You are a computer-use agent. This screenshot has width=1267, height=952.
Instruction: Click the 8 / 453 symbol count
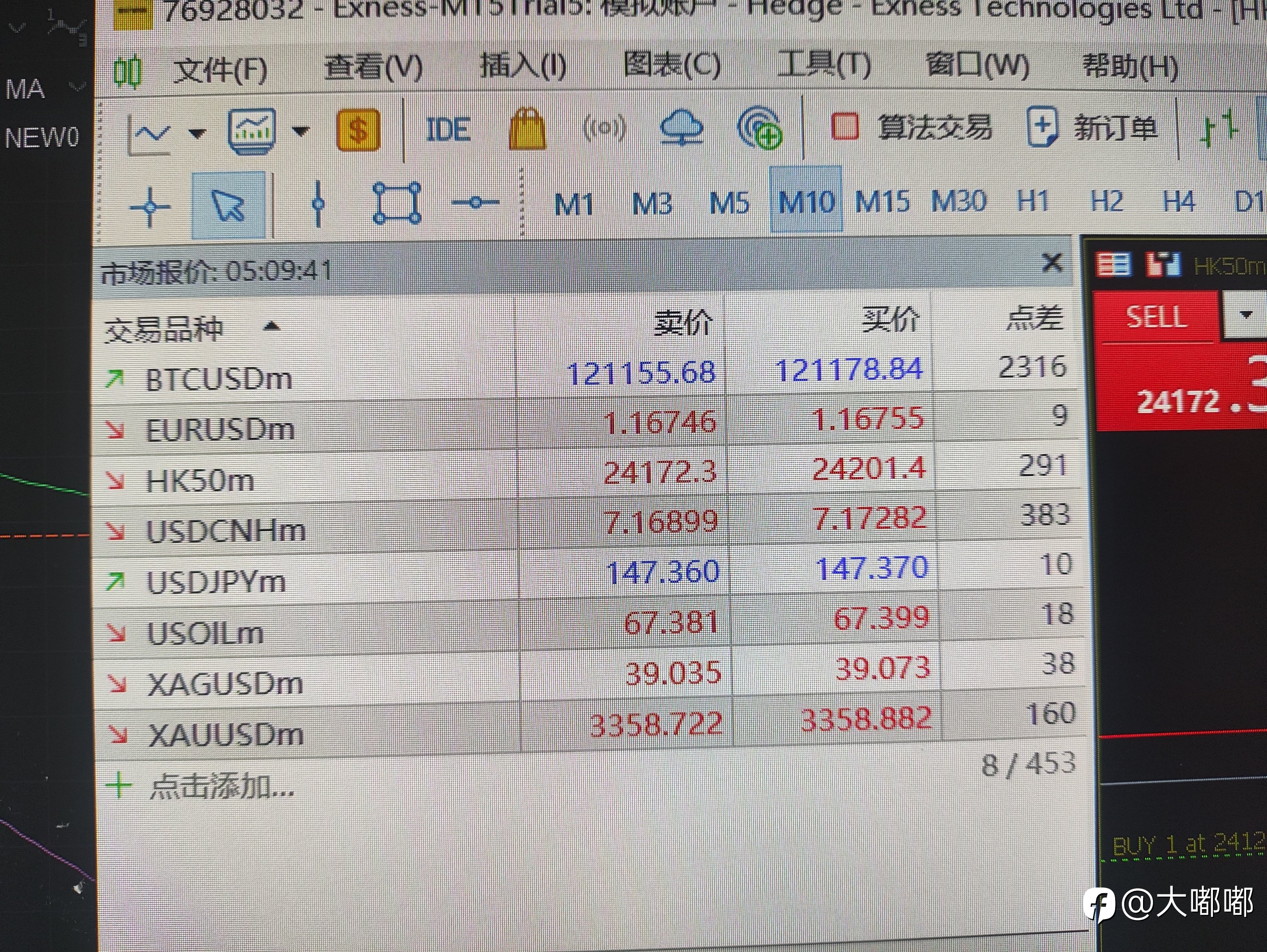(1028, 764)
